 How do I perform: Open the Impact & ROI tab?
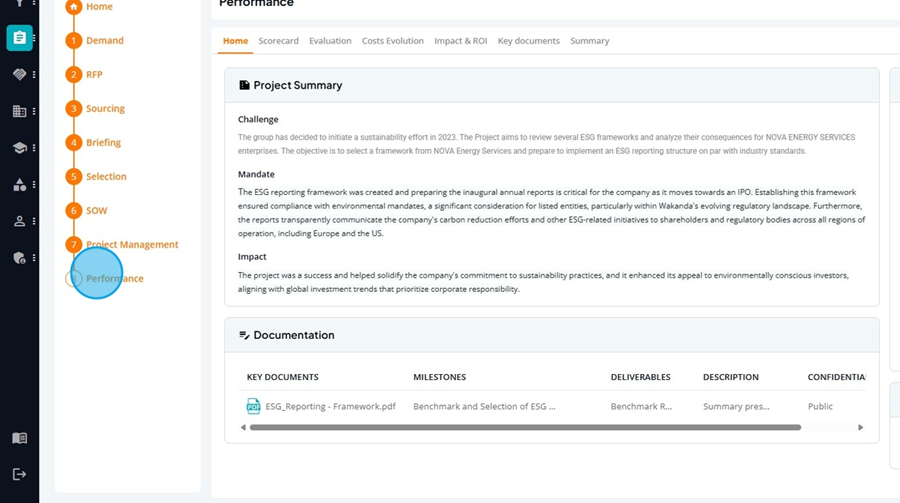coord(460,41)
